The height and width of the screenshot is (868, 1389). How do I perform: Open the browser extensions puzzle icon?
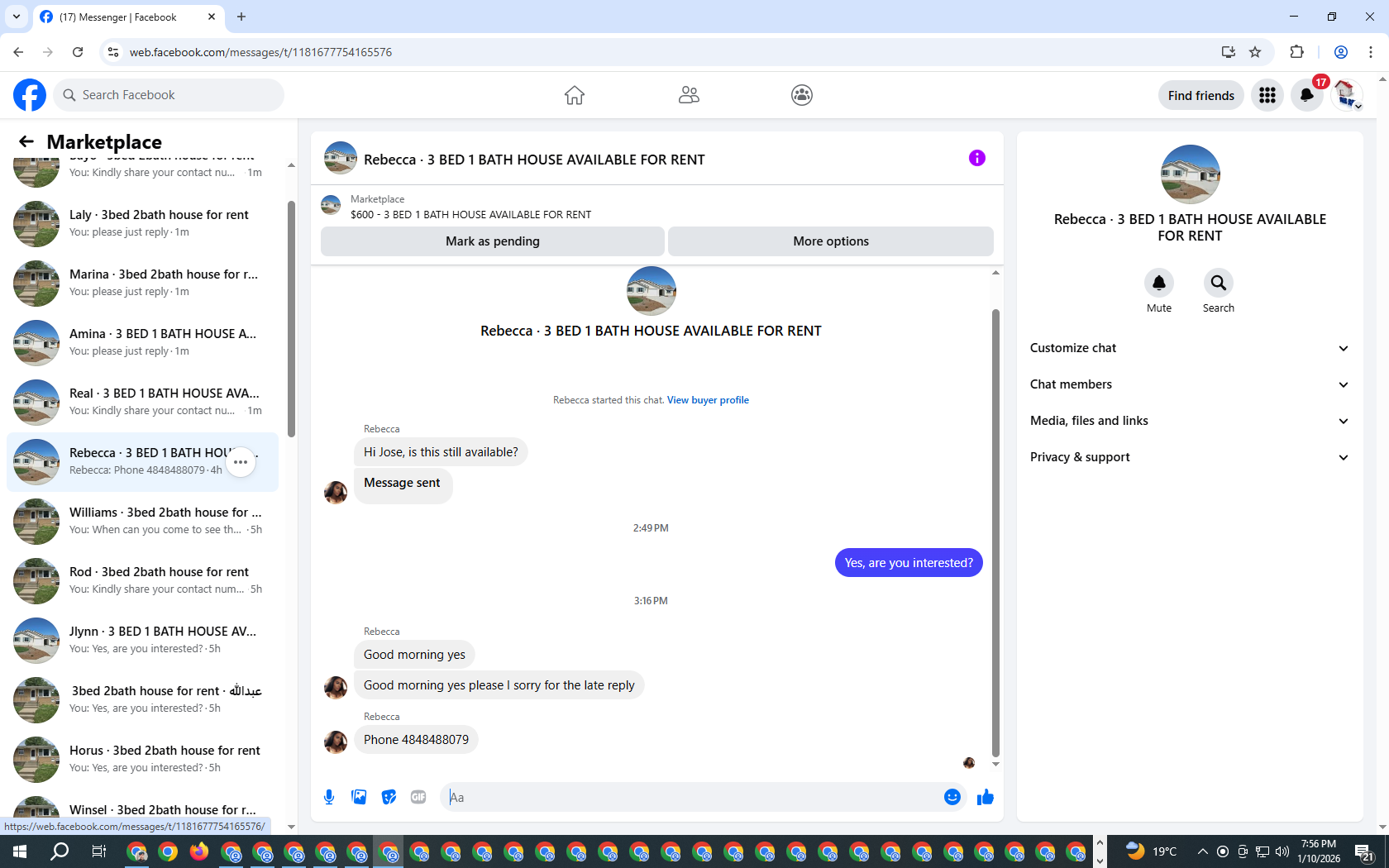(x=1296, y=52)
